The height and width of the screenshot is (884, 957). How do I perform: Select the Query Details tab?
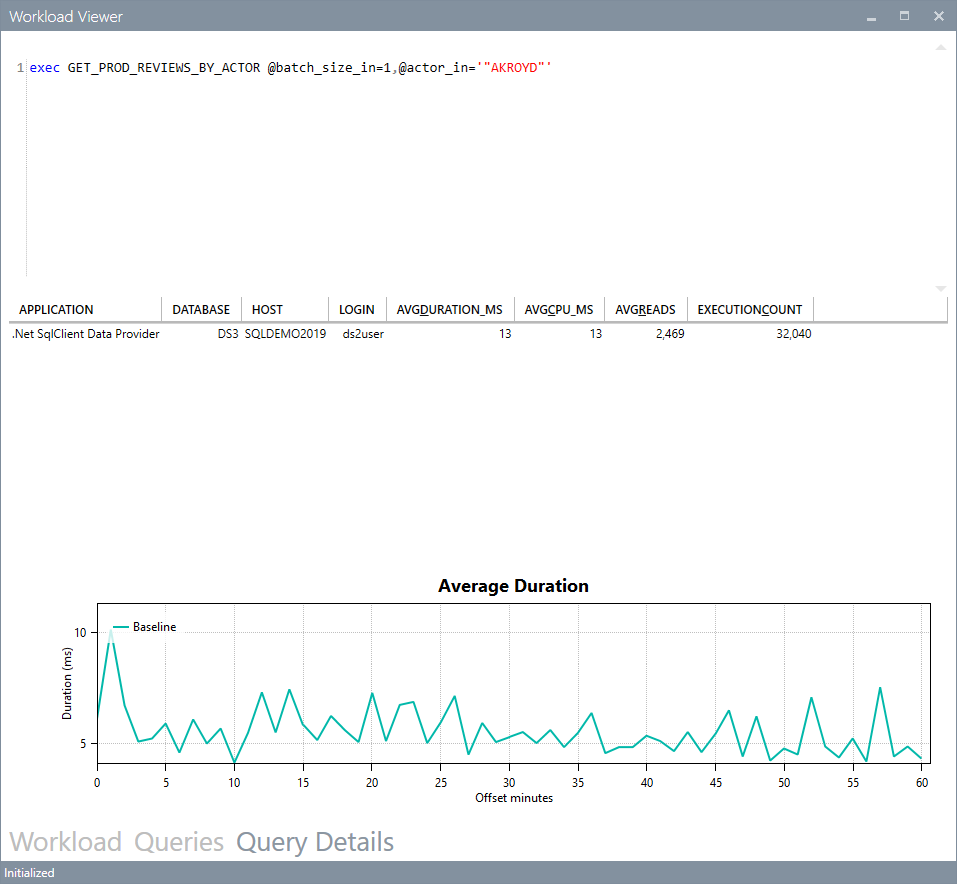click(315, 842)
